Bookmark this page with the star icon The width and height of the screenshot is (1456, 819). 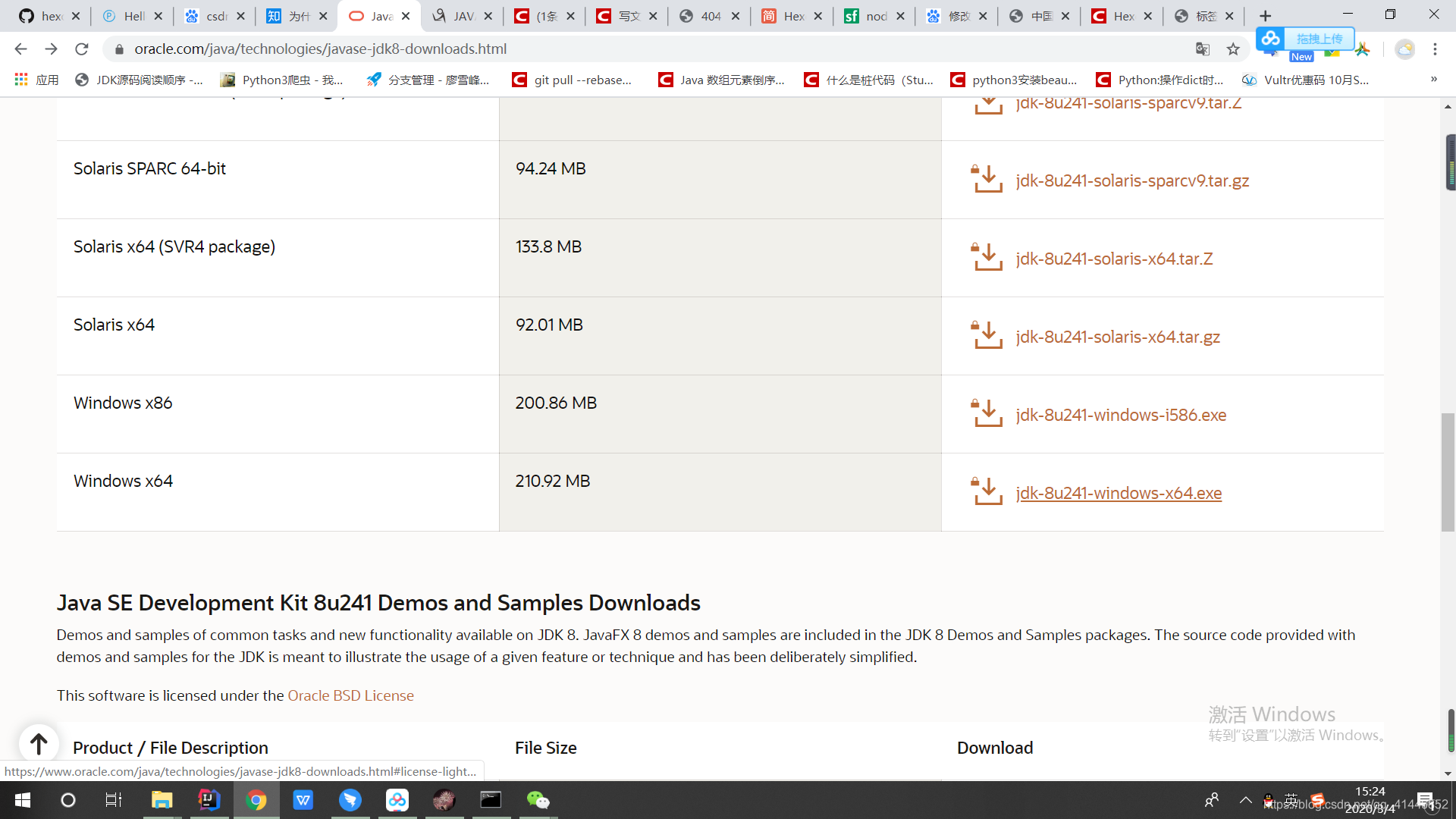tap(1233, 49)
